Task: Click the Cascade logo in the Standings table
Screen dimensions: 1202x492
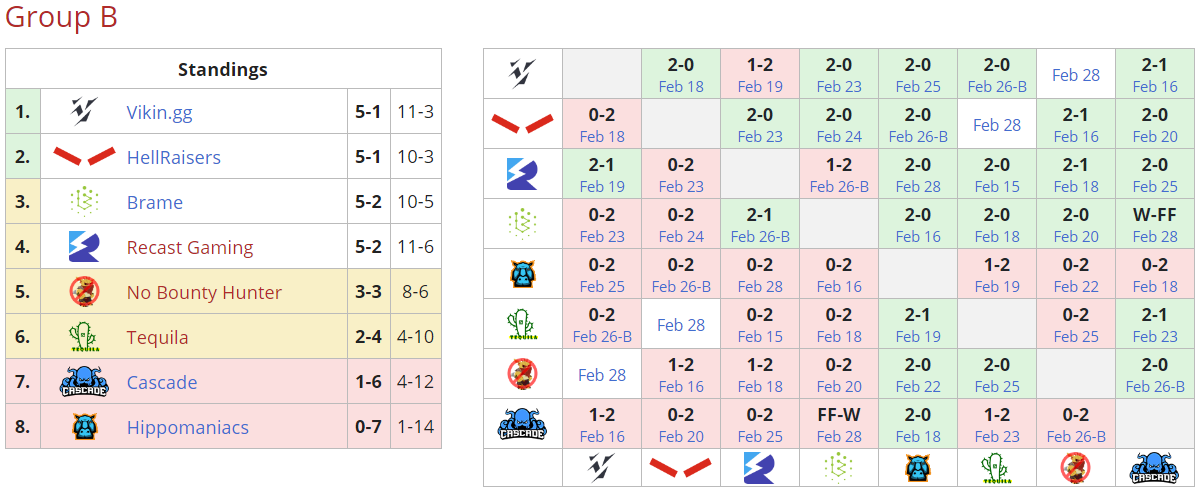Action: point(84,382)
